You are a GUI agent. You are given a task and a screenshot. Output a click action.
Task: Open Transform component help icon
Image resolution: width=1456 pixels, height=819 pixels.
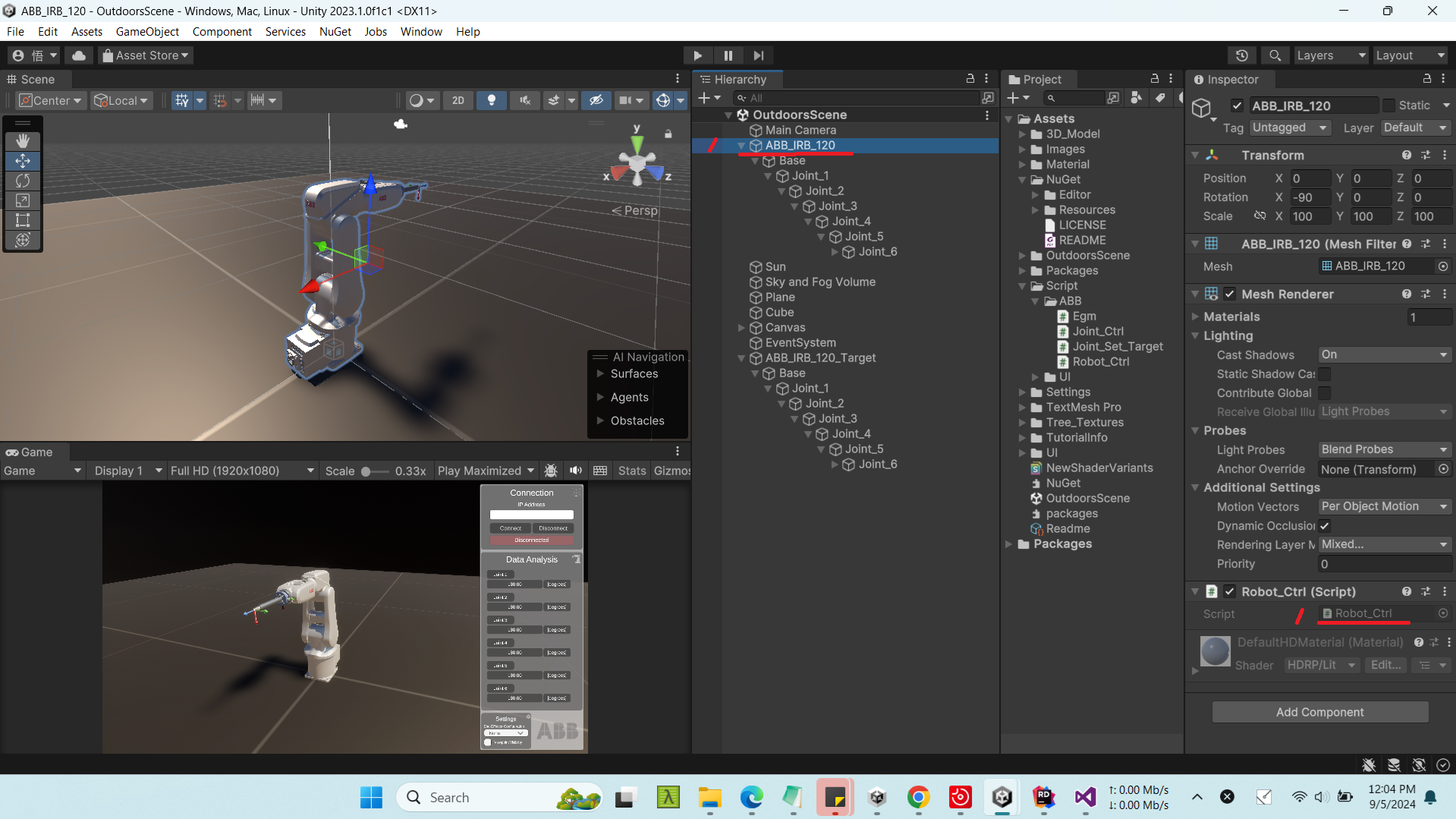(x=1407, y=155)
